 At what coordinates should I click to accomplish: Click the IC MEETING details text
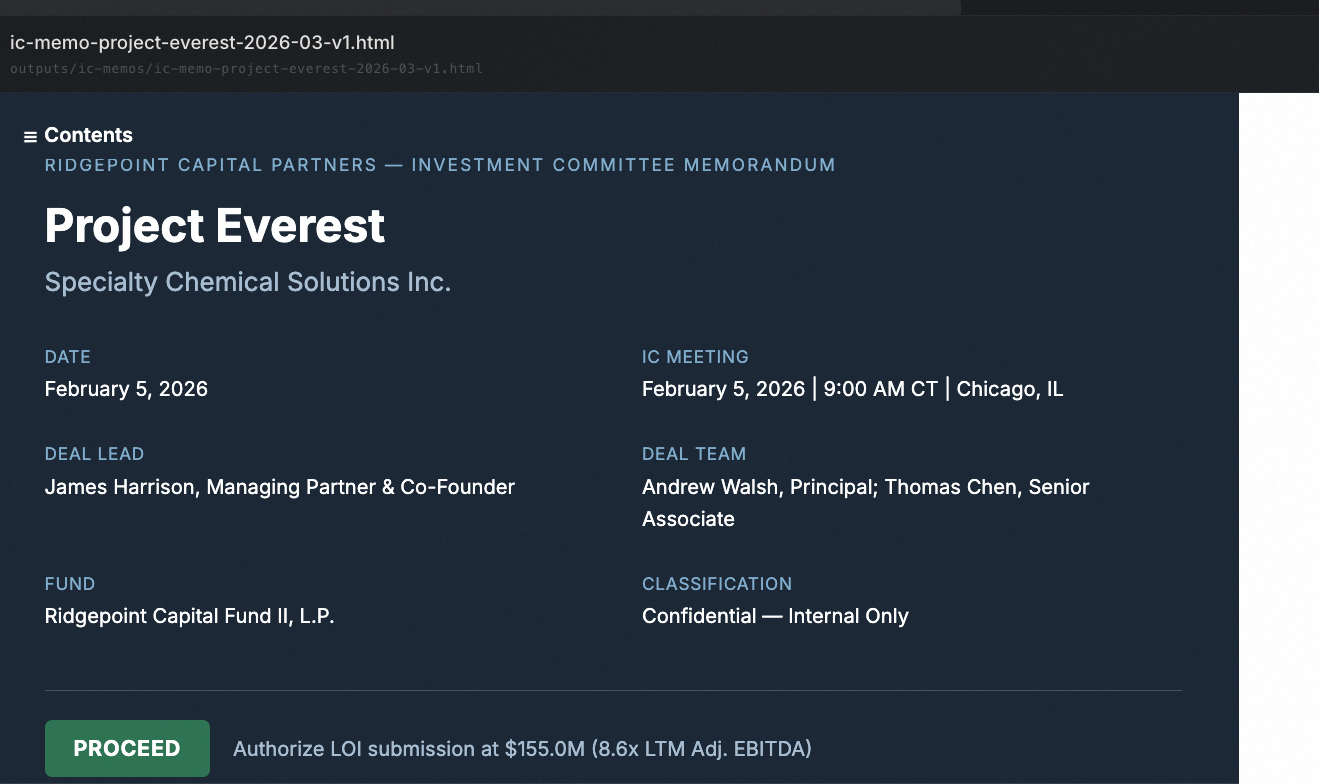[853, 388]
